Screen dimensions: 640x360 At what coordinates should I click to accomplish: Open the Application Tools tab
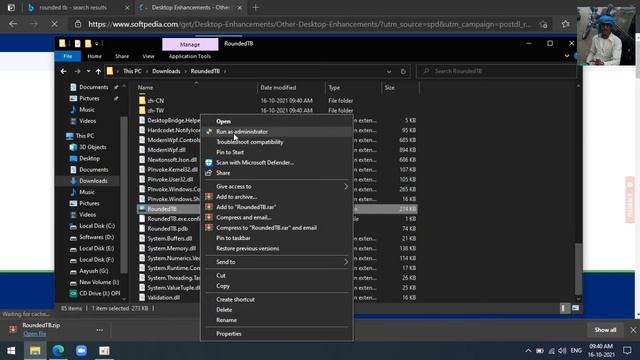coord(189,56)
